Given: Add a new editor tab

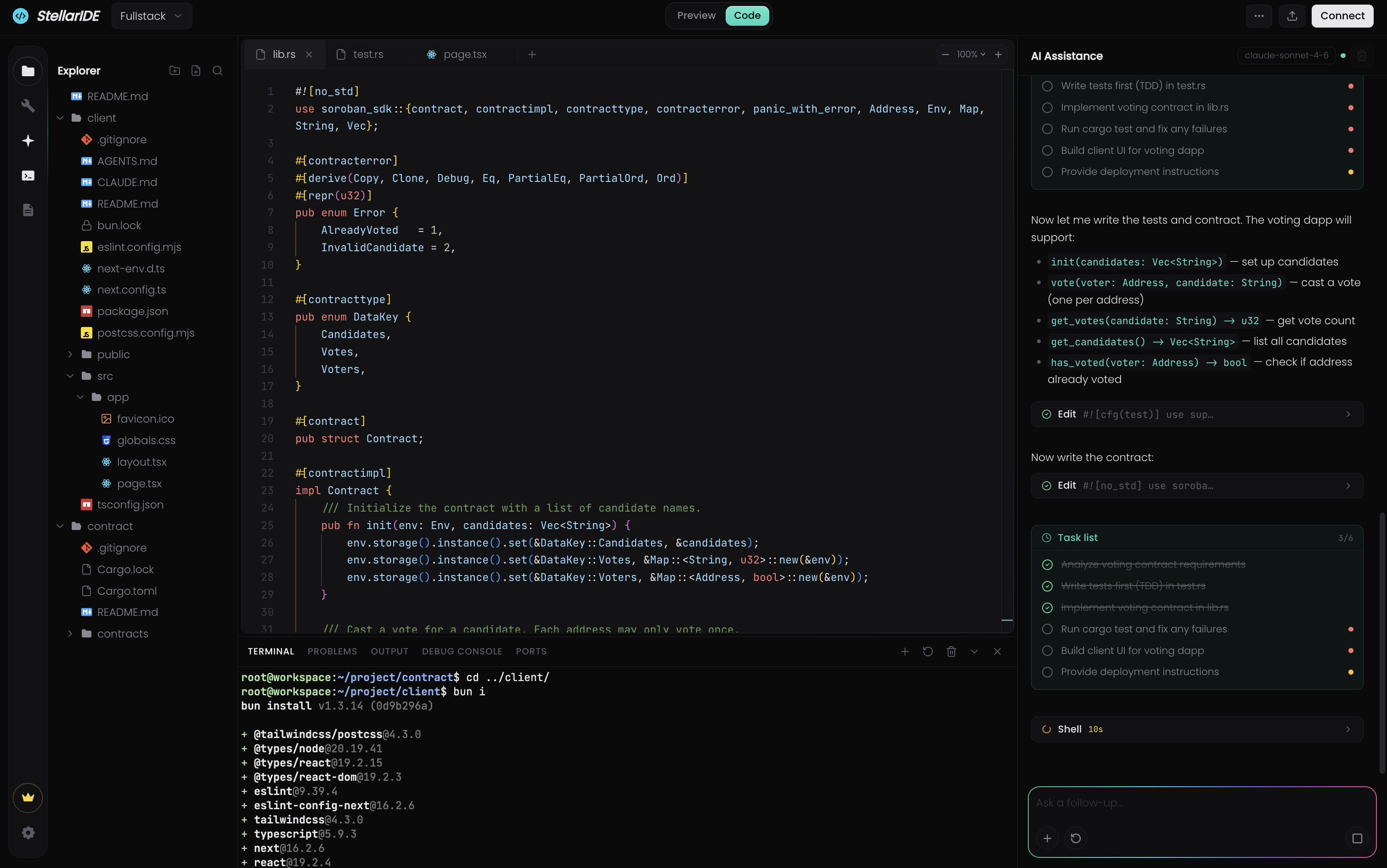Looking at the screenshot, I should click(532, 55).
